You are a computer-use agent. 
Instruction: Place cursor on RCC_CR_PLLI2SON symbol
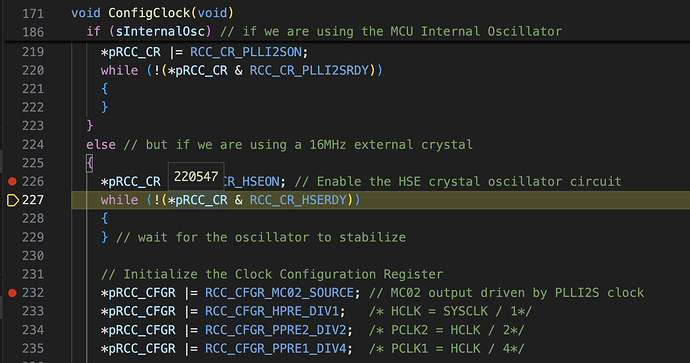click(246, 52)
